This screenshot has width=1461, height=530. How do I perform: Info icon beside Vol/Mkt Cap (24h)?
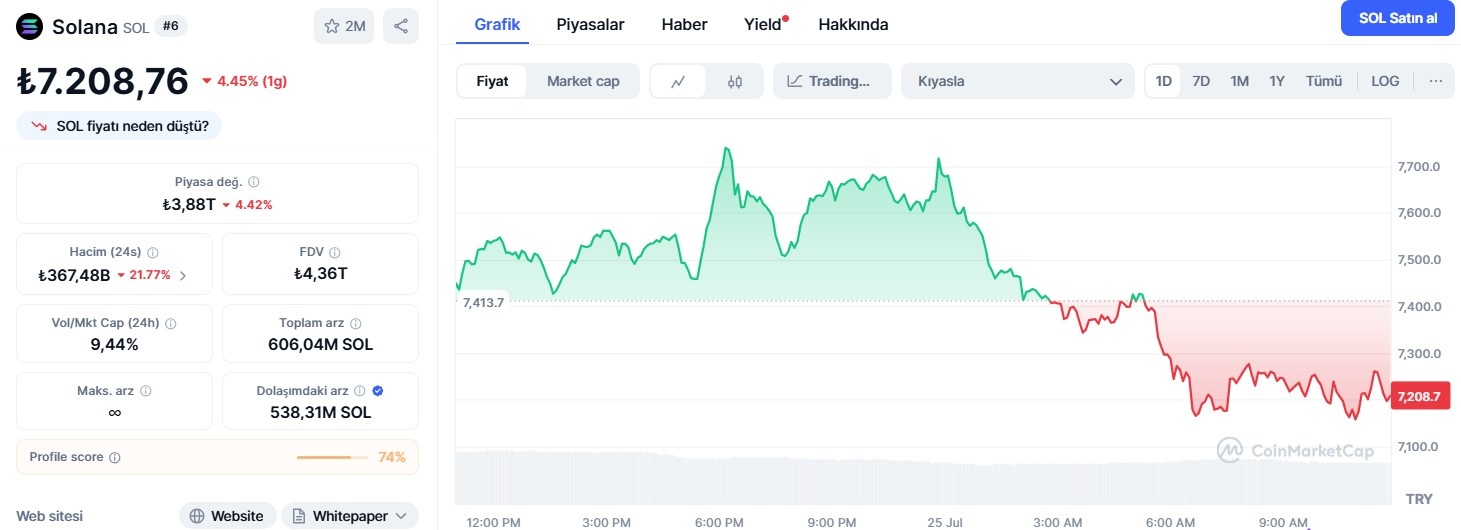[170, 324]
